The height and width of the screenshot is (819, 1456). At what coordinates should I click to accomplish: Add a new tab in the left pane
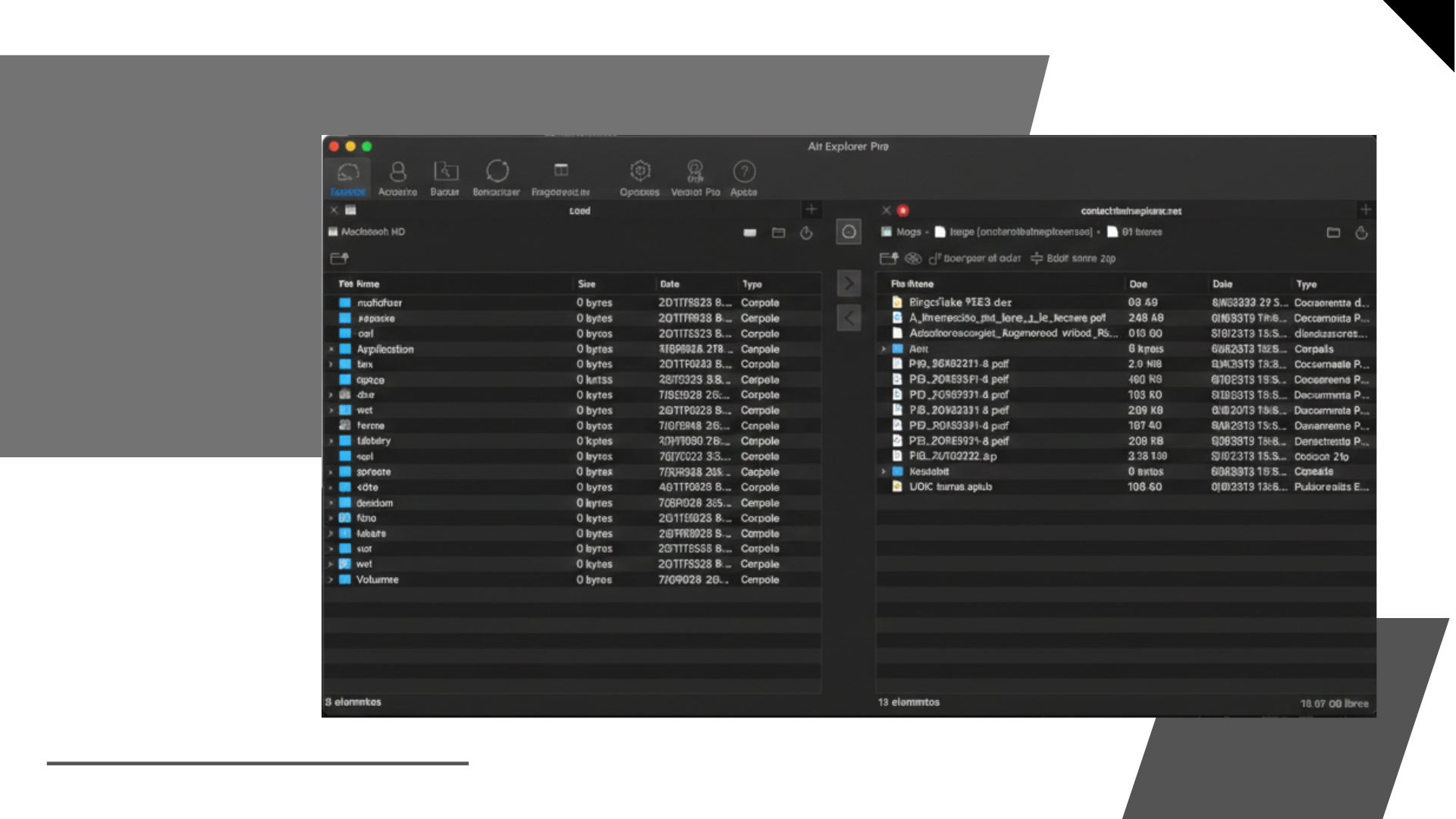click(x=811, y=210)
